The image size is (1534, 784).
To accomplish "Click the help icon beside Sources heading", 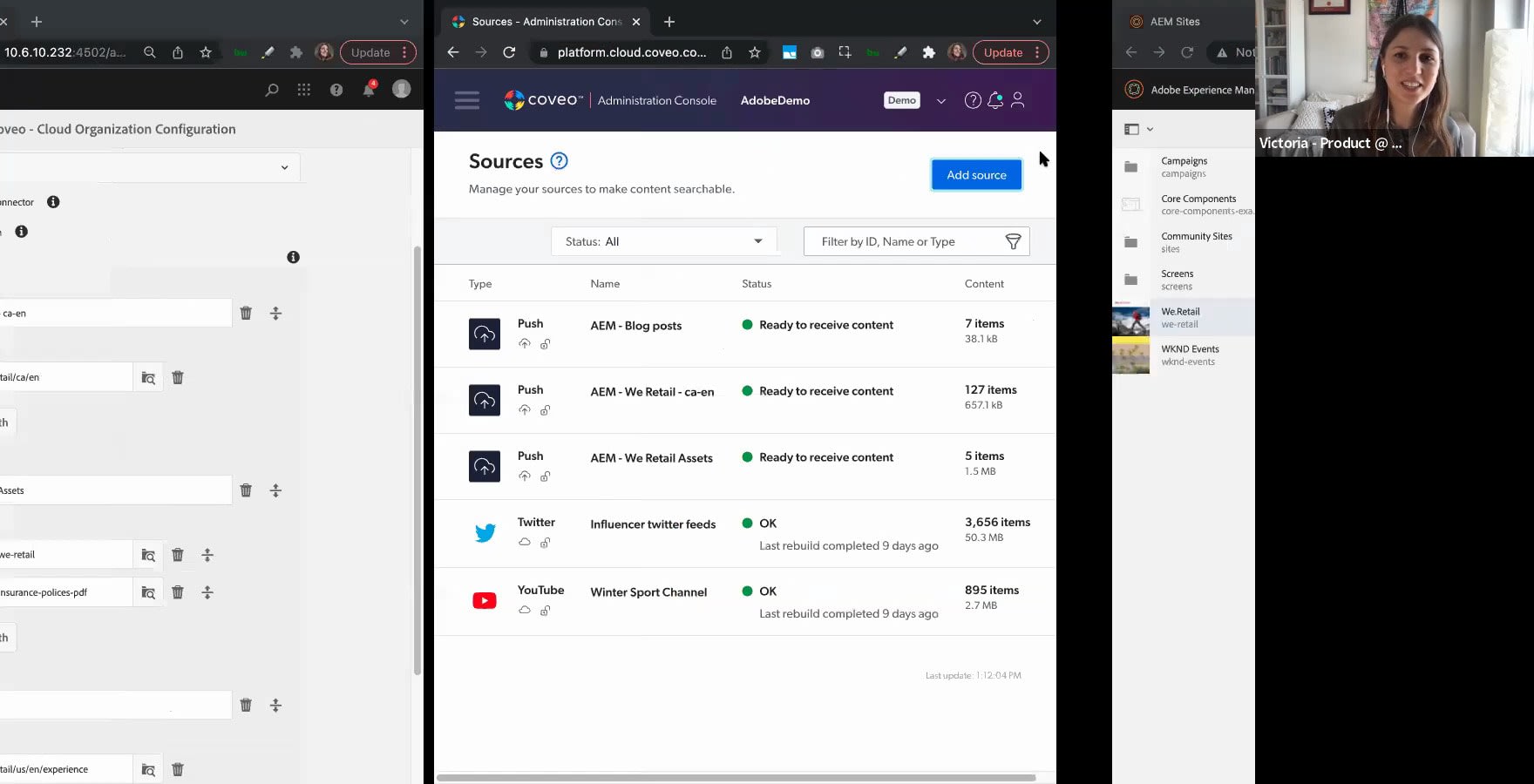I will point(560,161).
